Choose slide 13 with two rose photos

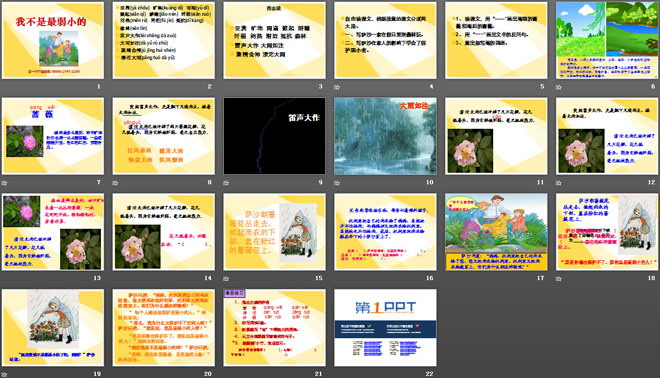click(x=53, y=232)
